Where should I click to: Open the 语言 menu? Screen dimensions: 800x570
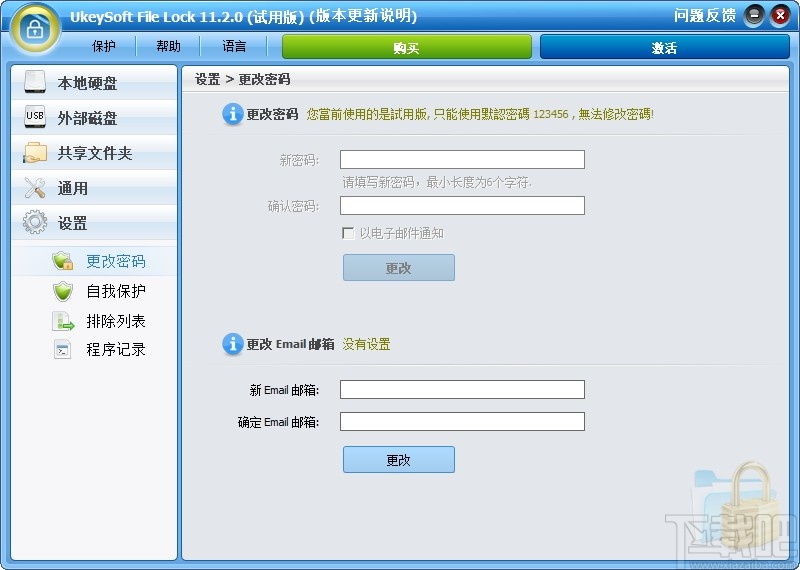pos(234,46)
